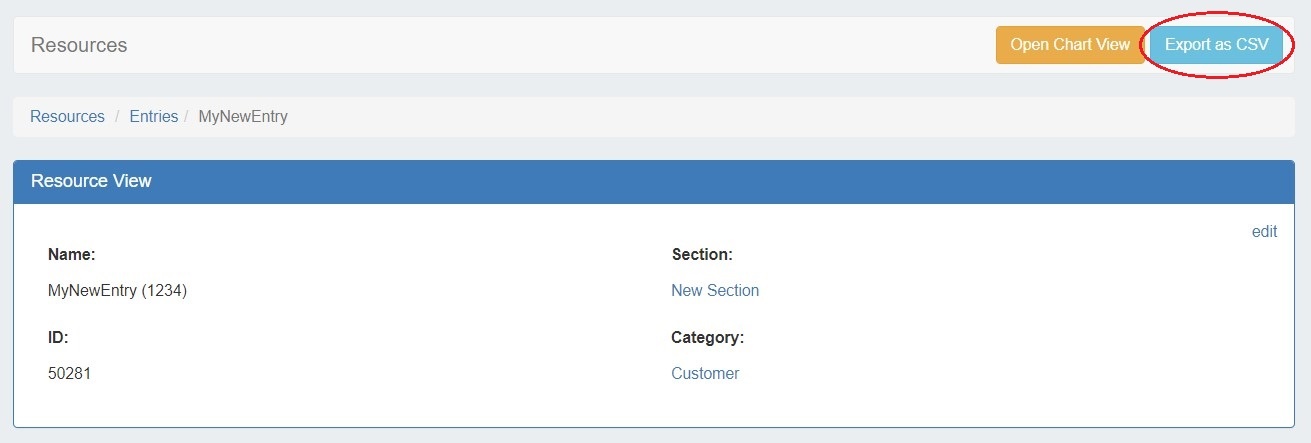Click the edit link in Resource View
This screenshot has height=443, width=1311.
tap(1264, 232)
